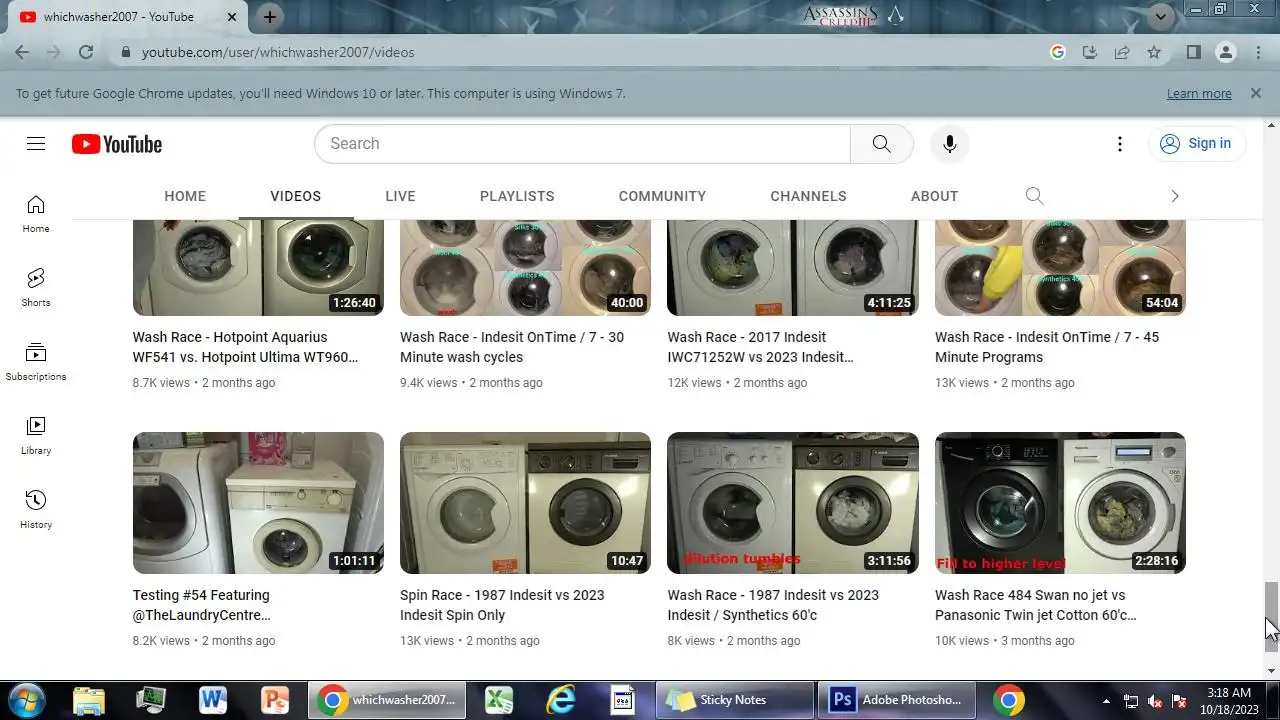Click the YouTube logo
Viewport: 1280px width, 720px height.
click(117, 144)
